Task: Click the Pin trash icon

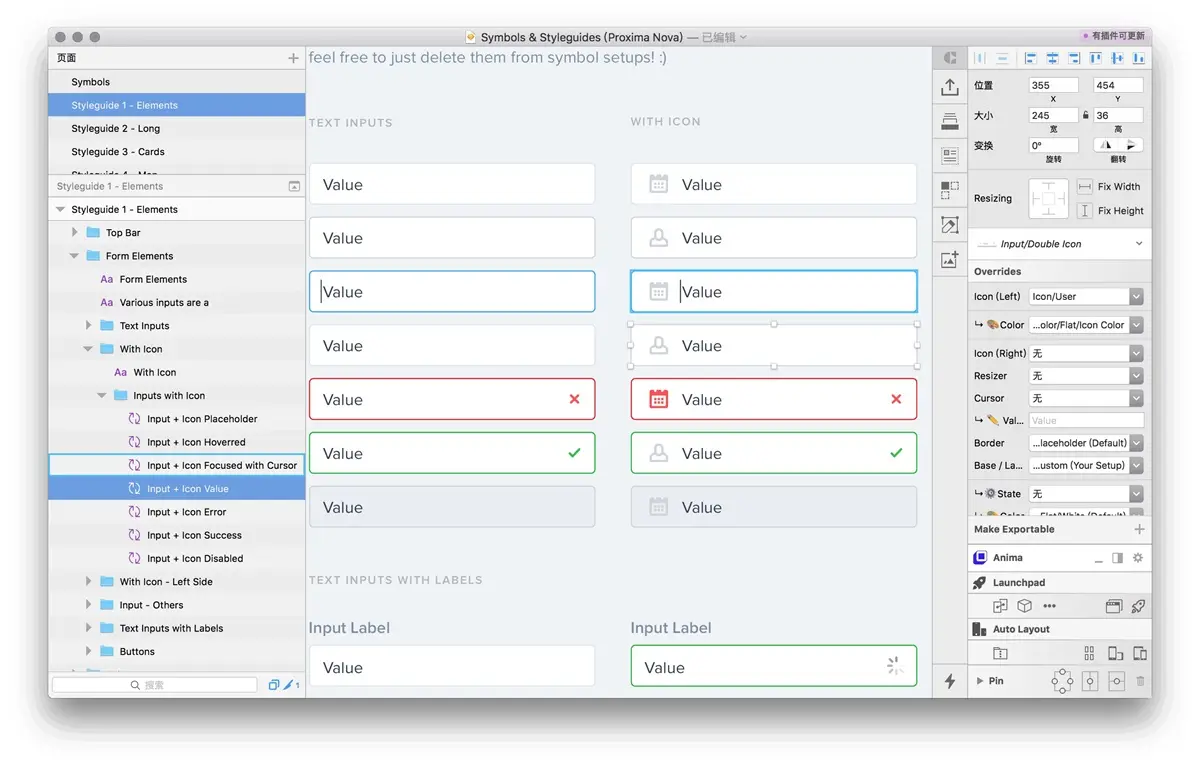Action: pos(1139,681)
